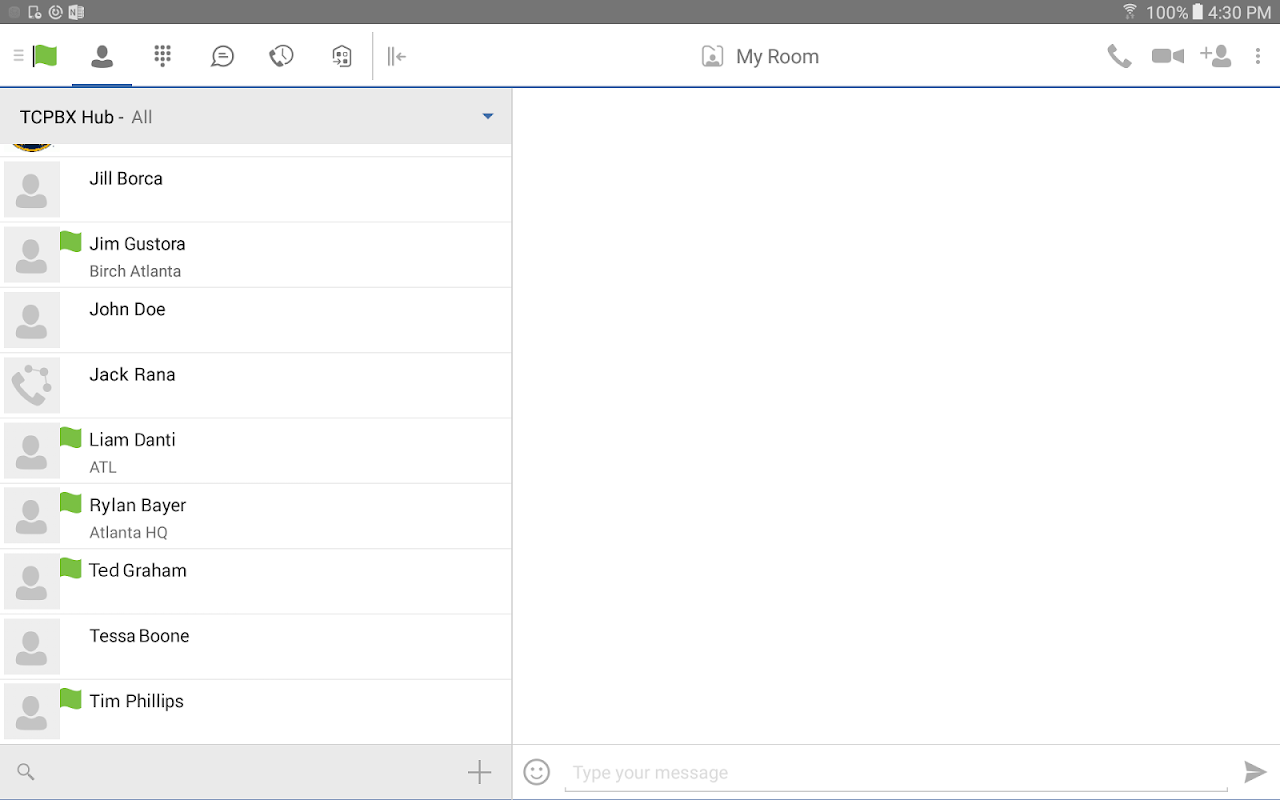Screen dimensions: 1280x800
Task: Select the contact Jack Rana
Action: coord(256,385)
